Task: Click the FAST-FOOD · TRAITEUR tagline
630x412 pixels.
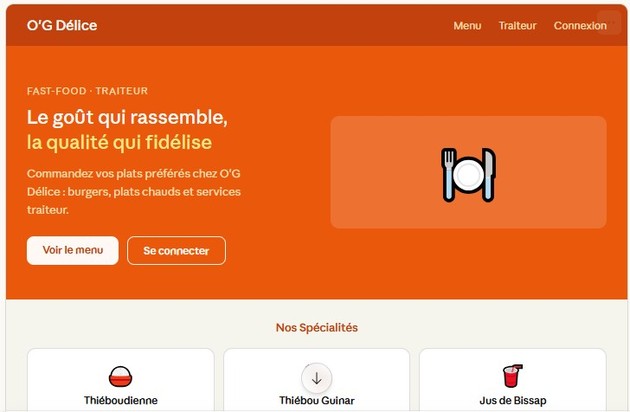Action: pyautogui.click(x=88, y=91)
